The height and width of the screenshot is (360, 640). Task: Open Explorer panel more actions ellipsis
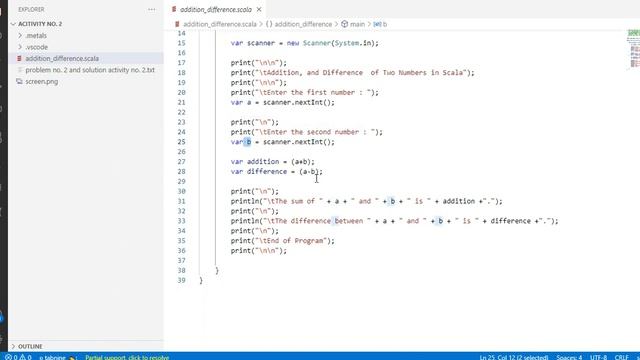(151, 9)
